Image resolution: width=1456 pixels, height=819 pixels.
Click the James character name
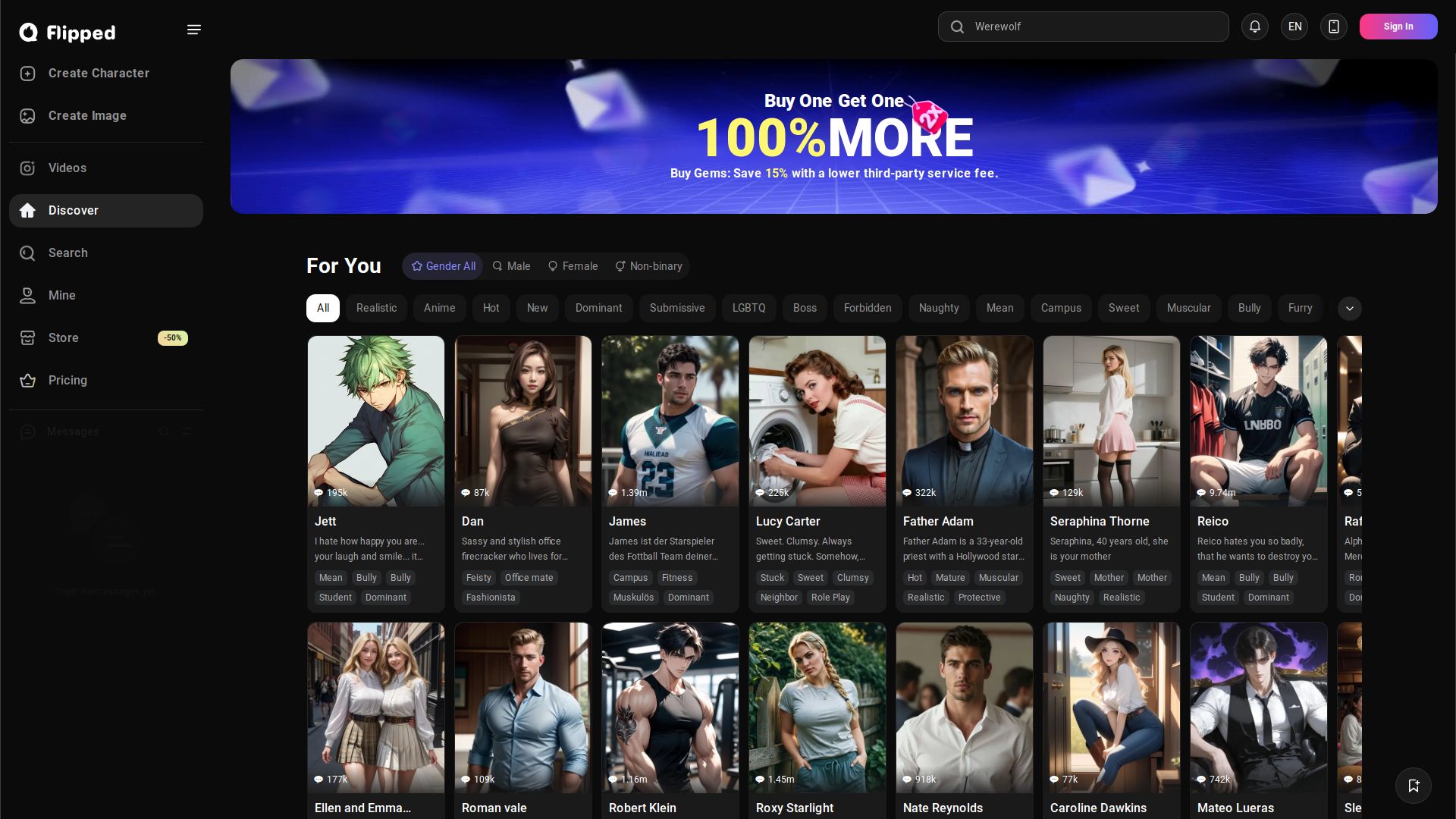(x=628, y=522)
